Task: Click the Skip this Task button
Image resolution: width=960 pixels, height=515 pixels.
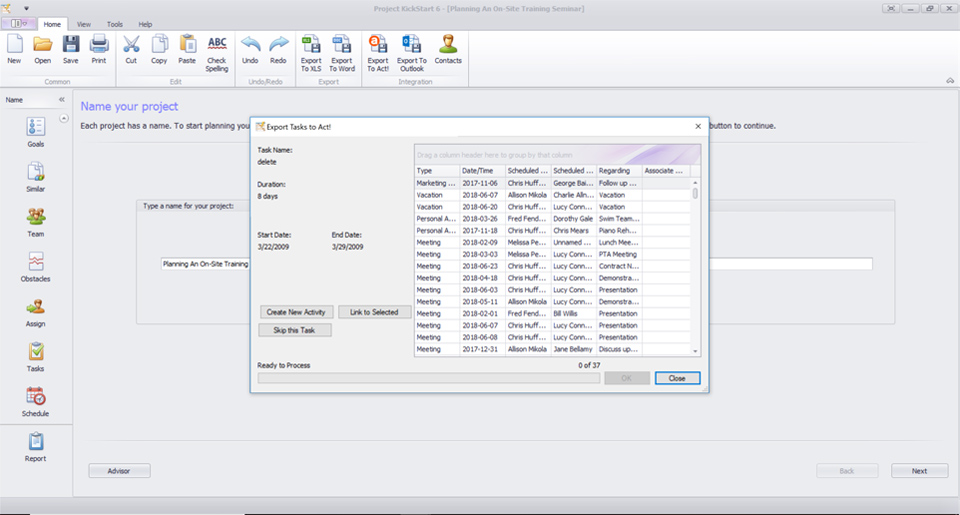Action: 294,330
